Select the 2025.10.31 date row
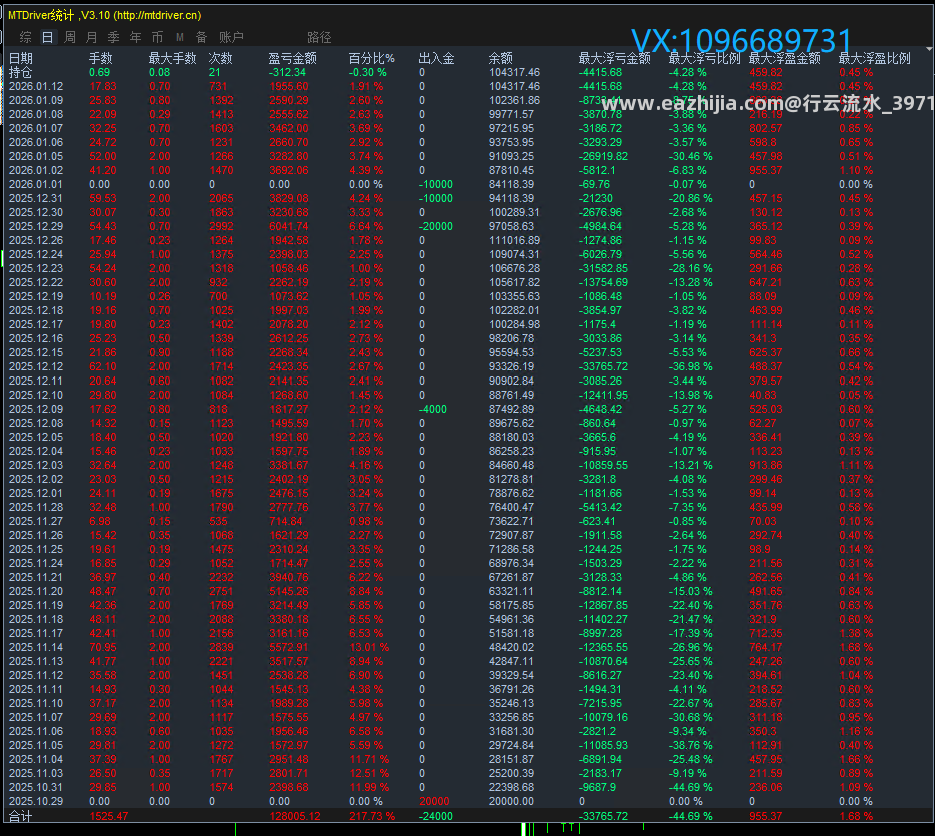 36,787
